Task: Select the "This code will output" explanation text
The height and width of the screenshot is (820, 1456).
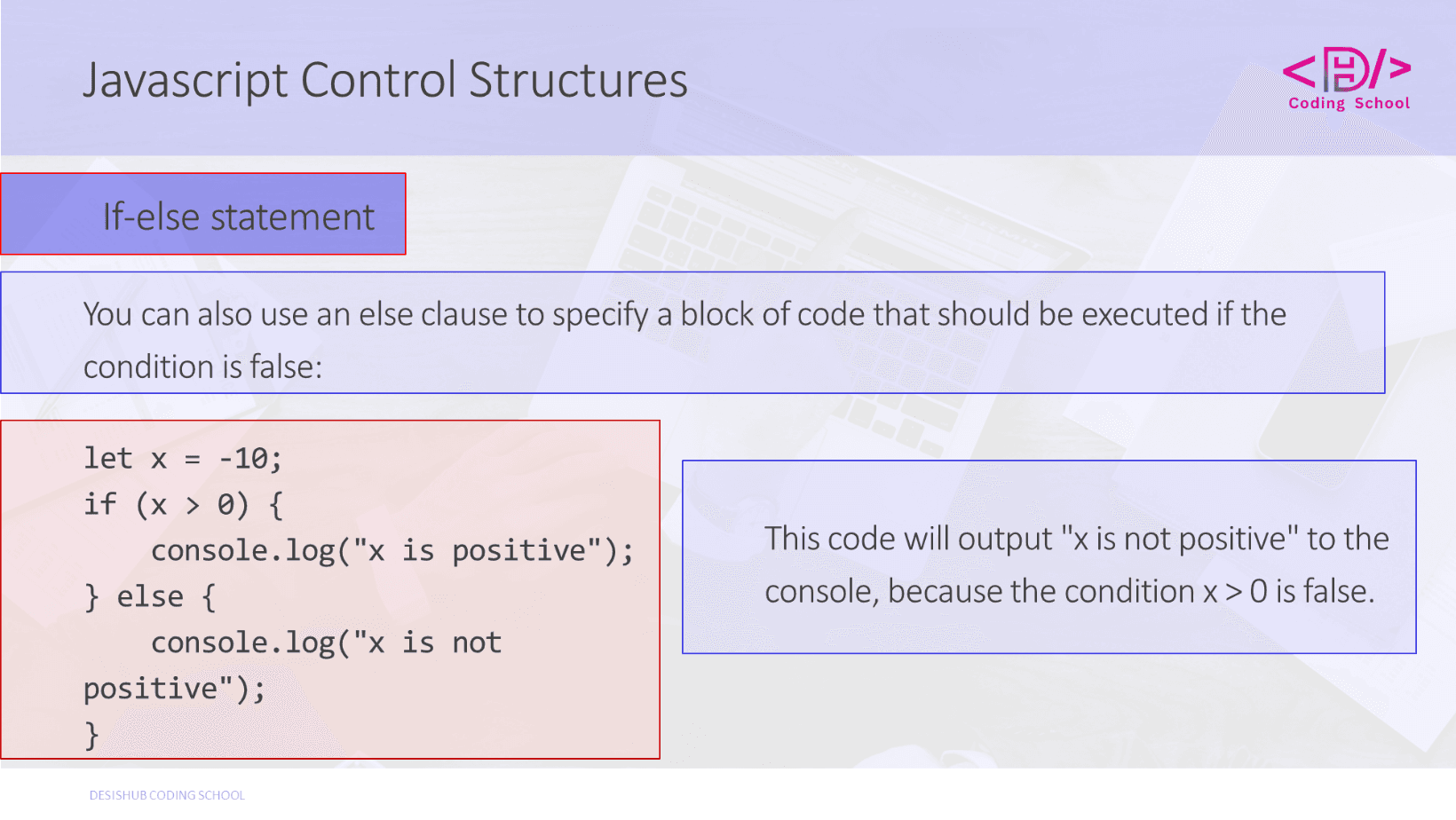Action: pos(907,539)
